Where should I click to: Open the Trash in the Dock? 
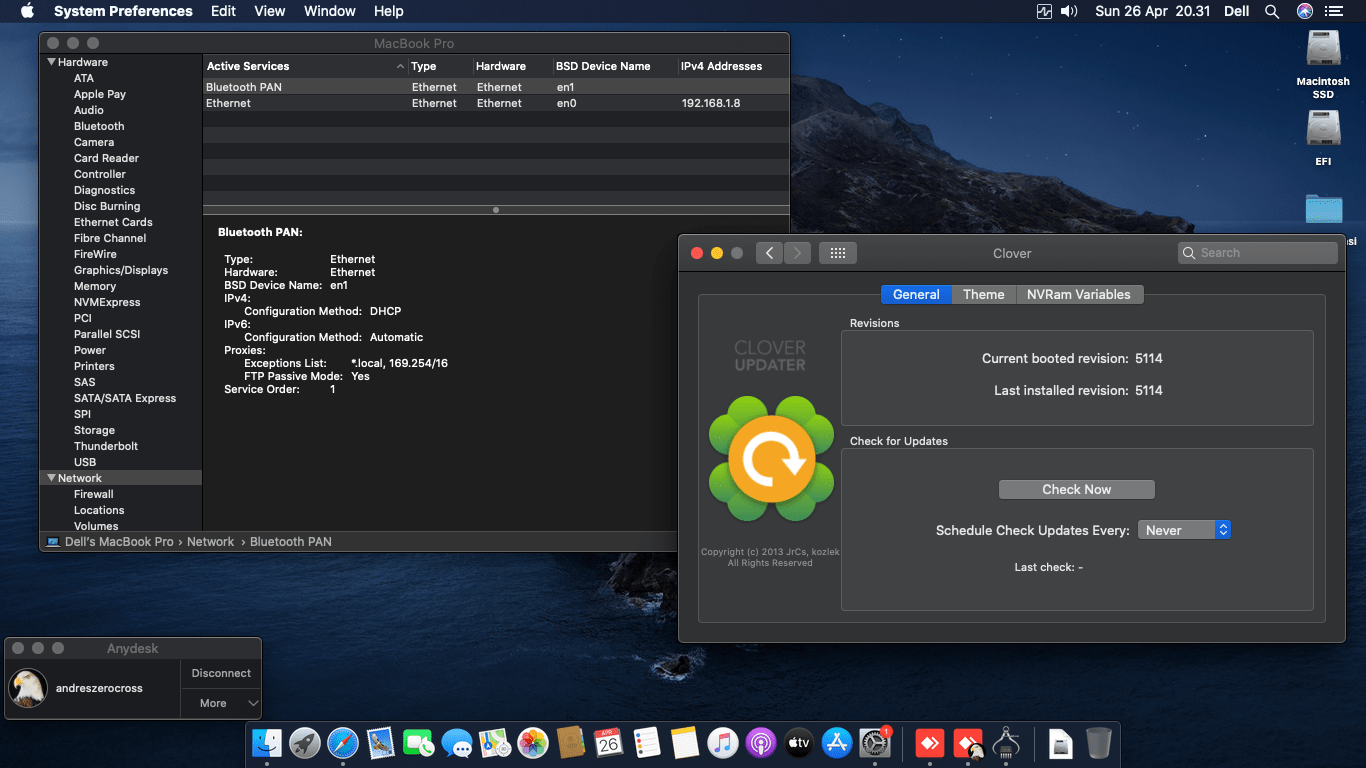click(x=1099, y=743)
